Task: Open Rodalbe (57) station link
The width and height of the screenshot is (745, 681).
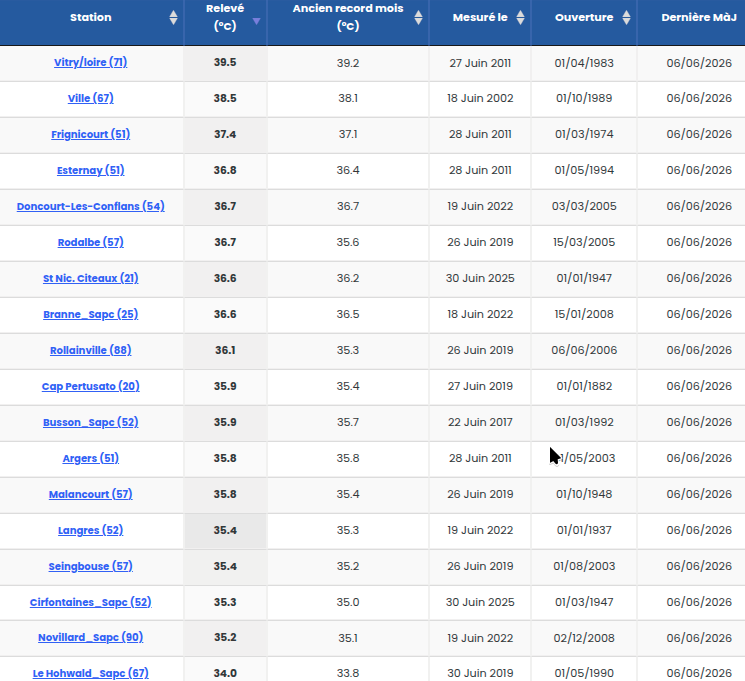Action: tap(91, 242)
